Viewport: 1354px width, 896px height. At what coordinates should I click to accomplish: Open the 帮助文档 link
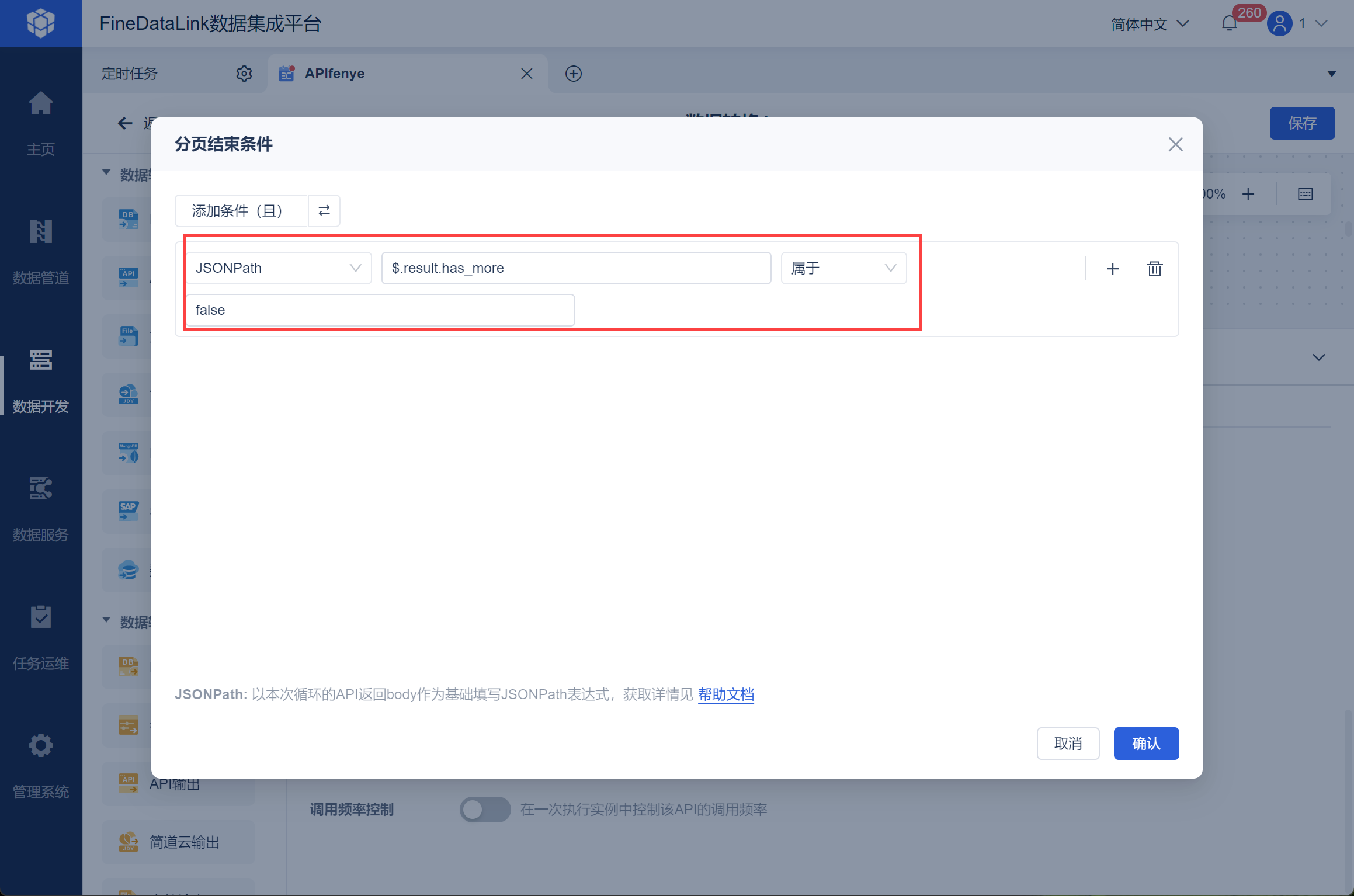coord(725,694)
